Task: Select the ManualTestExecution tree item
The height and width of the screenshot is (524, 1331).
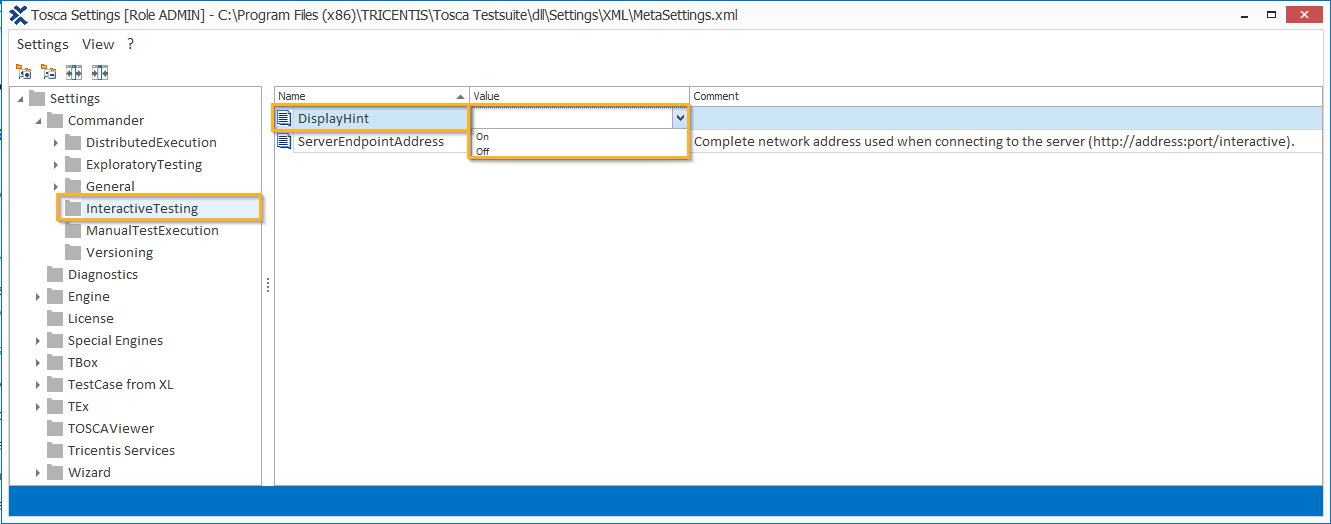Action: [152, 230]
